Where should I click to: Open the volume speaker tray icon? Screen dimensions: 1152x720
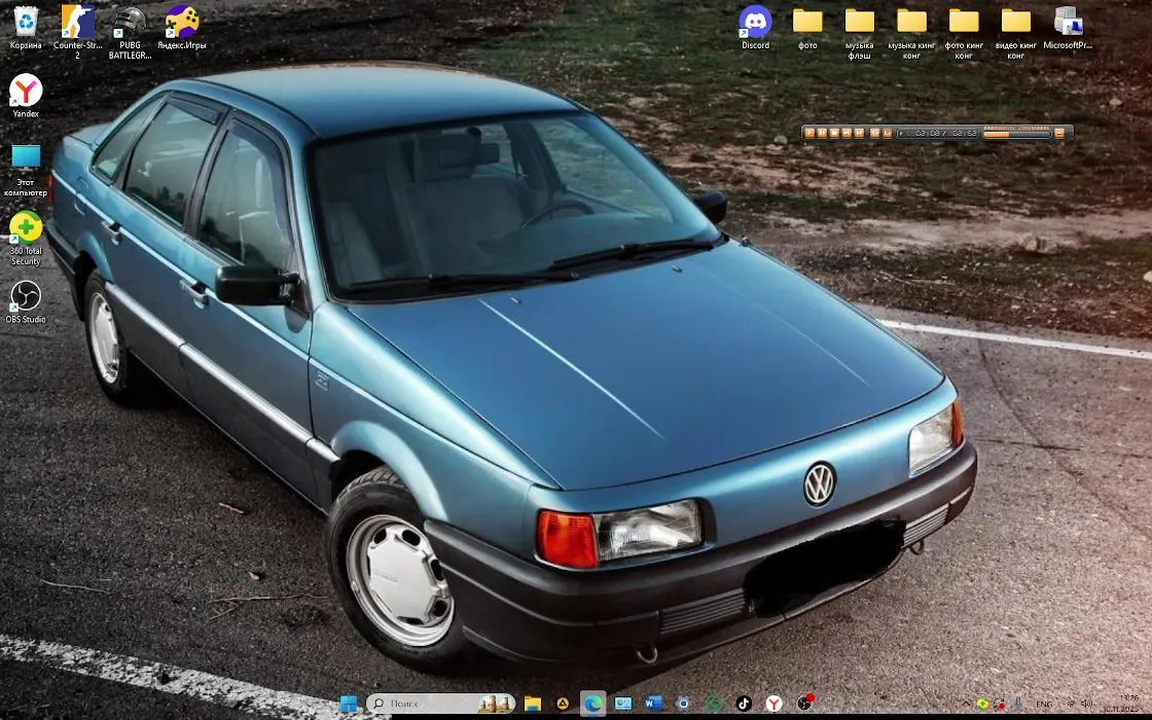point(1087,704)
